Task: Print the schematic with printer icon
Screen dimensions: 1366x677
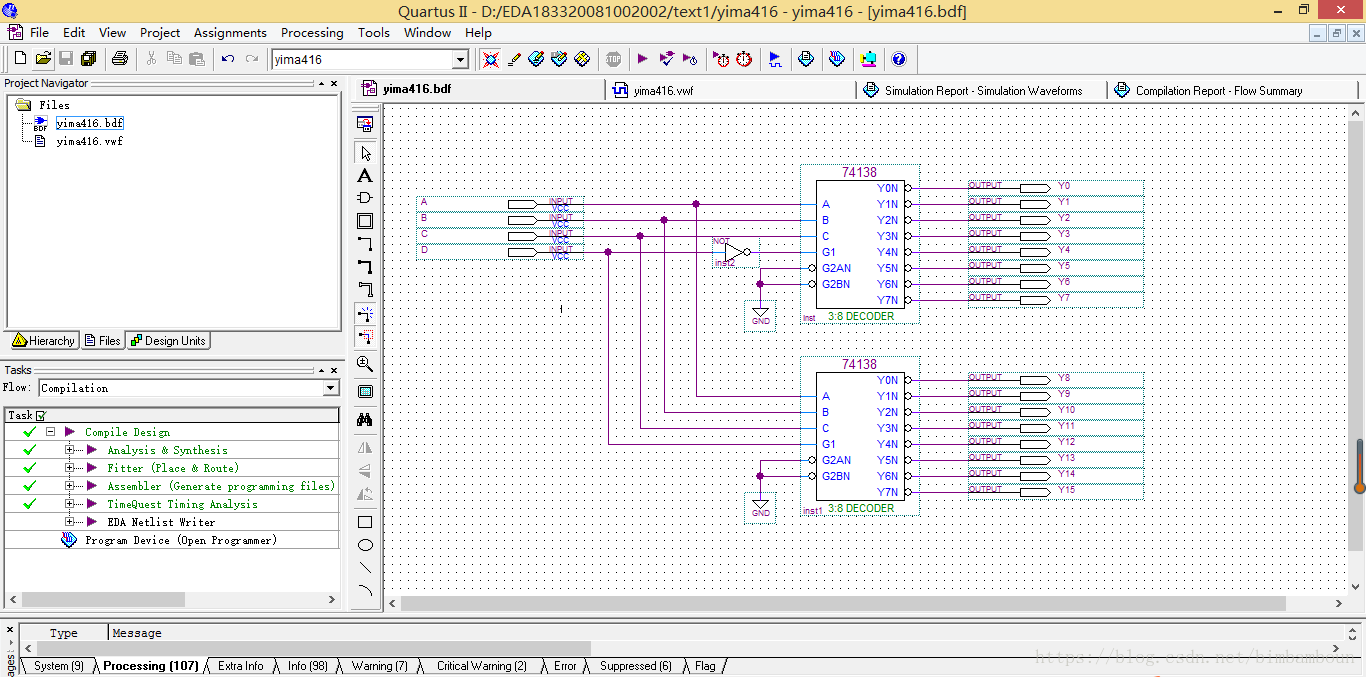Action: click(119, 59)
